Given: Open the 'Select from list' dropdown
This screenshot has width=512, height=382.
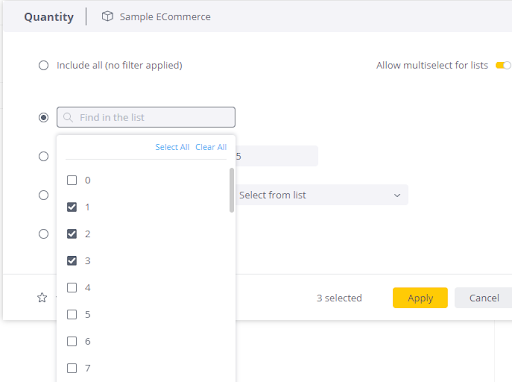Looking at the screenshot, I should pos(321,195).
